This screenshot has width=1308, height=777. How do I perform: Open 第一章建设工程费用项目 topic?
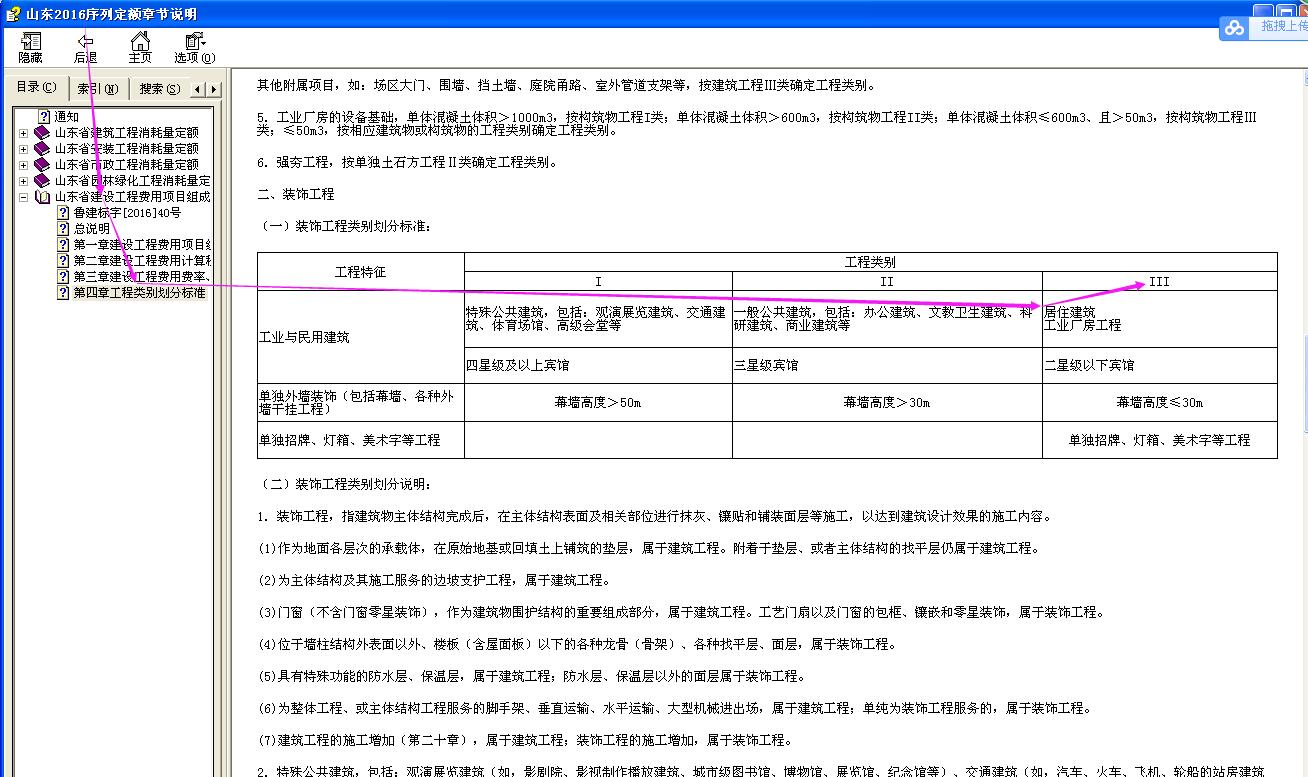pos(142,245)
